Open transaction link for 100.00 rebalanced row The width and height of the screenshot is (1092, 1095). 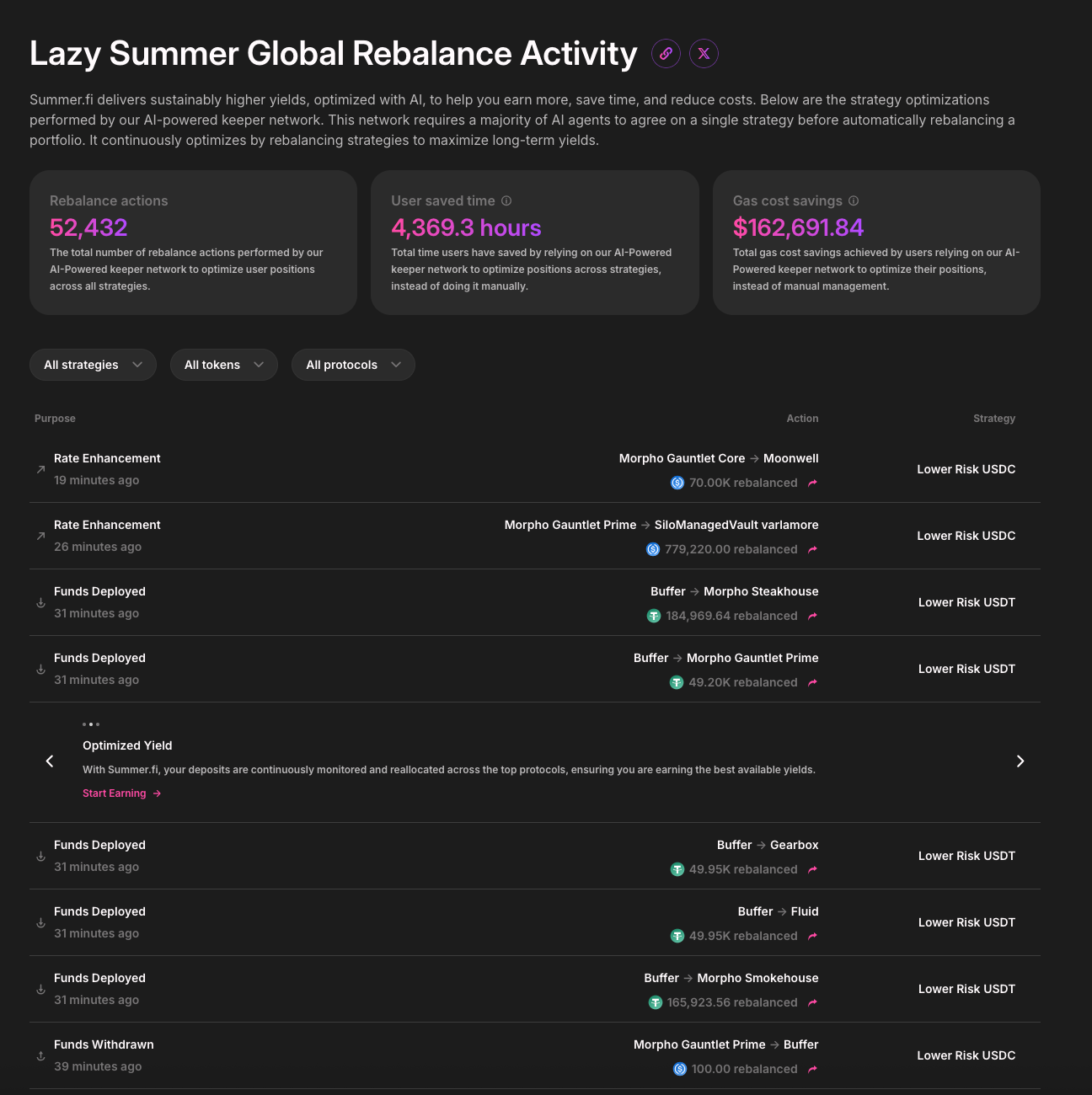tap(812, 1069)
